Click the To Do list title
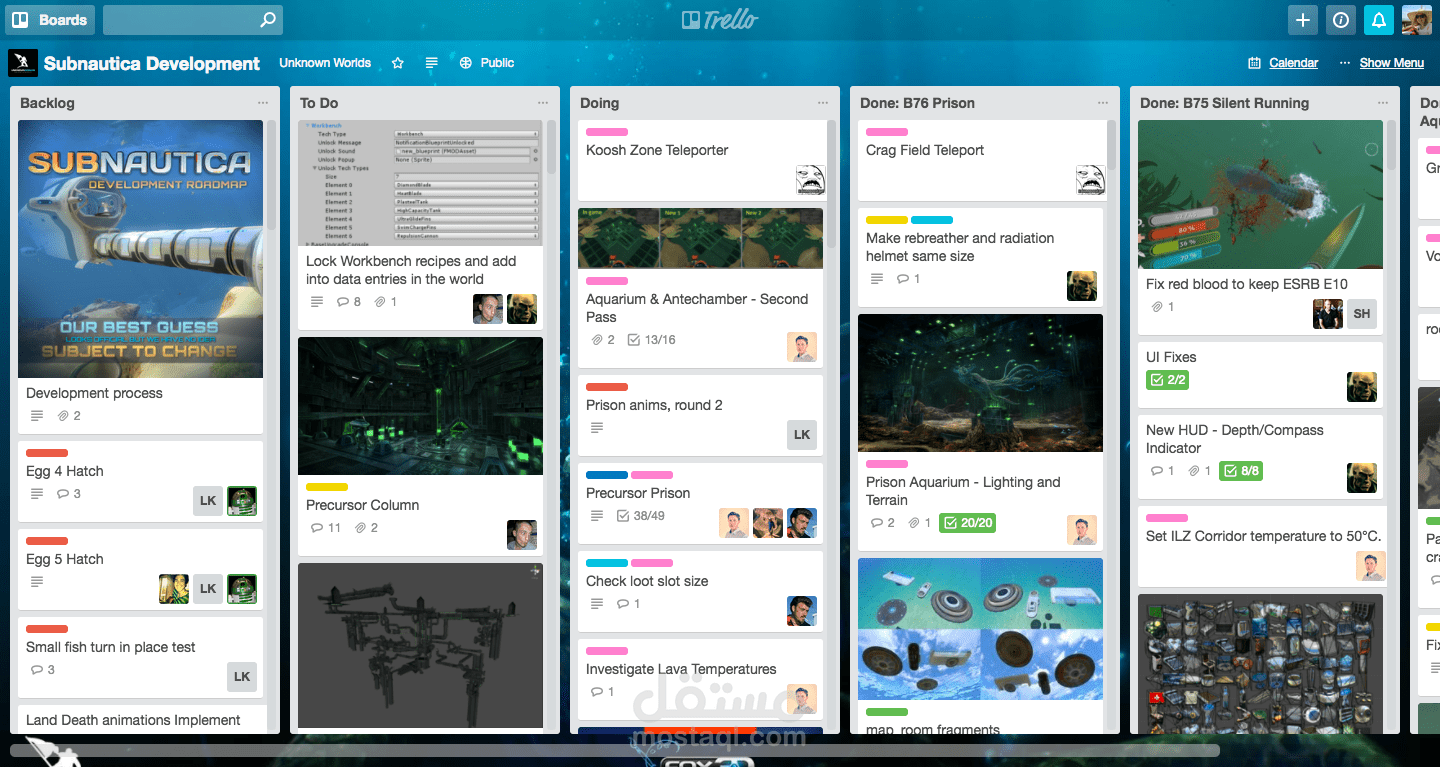Viewport: 1440px width, 767px height. tap(319, 103)
